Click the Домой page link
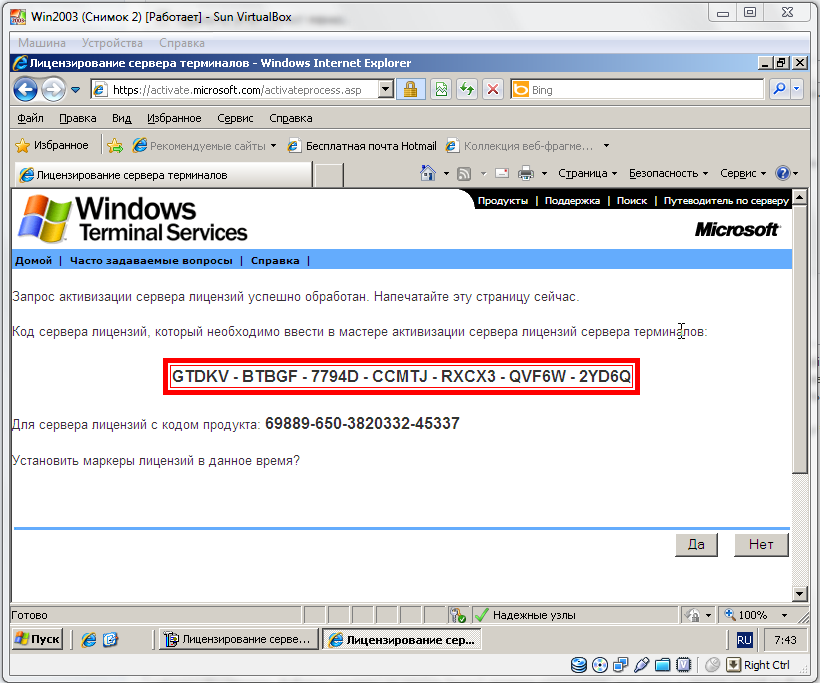 coord(33,260)
